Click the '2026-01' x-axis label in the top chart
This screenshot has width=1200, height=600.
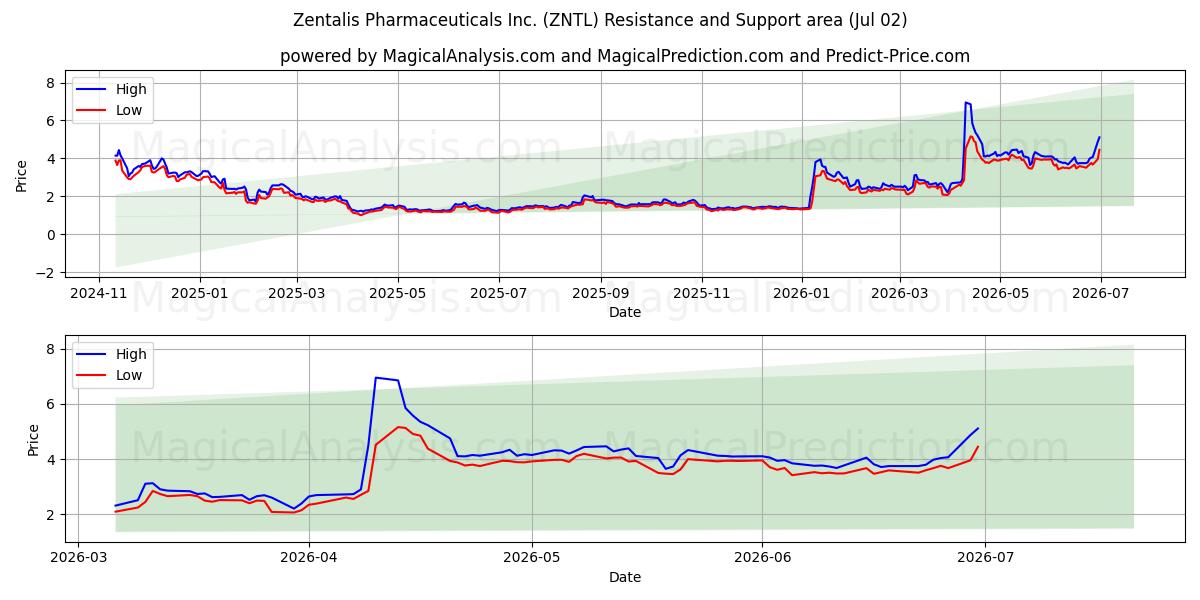802,294
